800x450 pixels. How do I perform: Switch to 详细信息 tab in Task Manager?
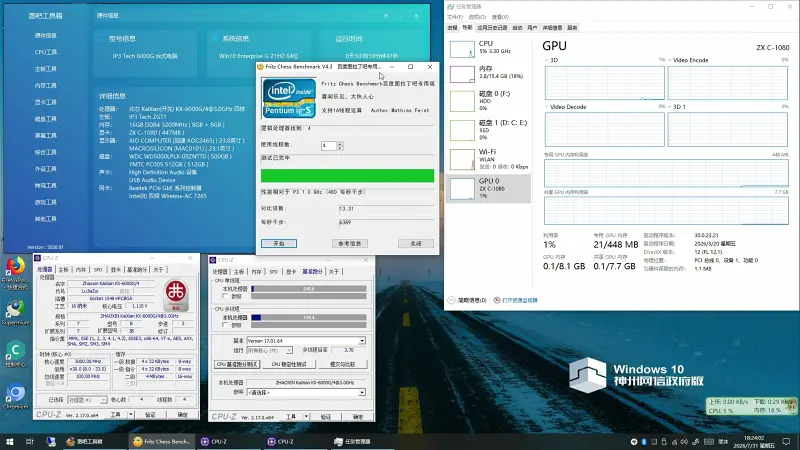tap(552, 28)
